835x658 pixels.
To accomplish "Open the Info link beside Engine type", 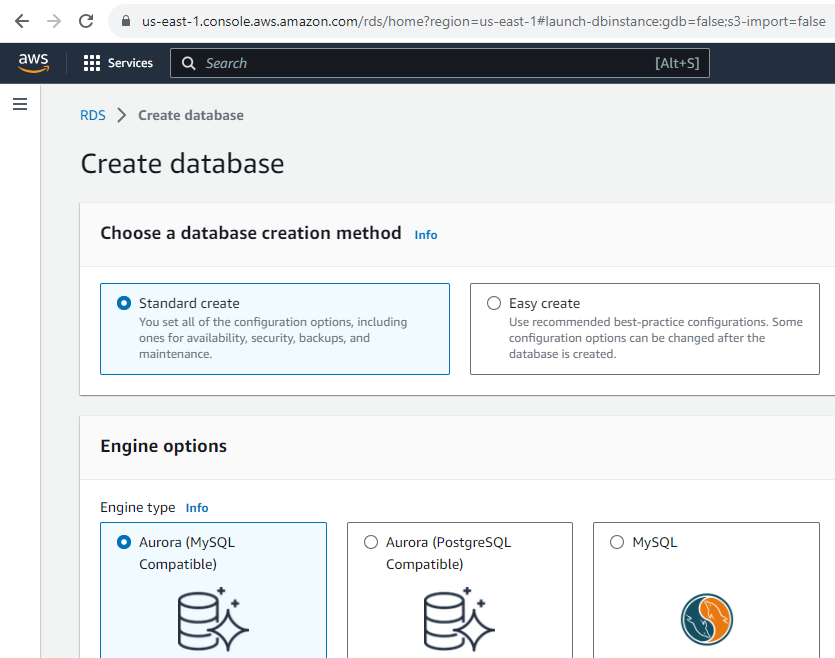I will pos(197,508).
